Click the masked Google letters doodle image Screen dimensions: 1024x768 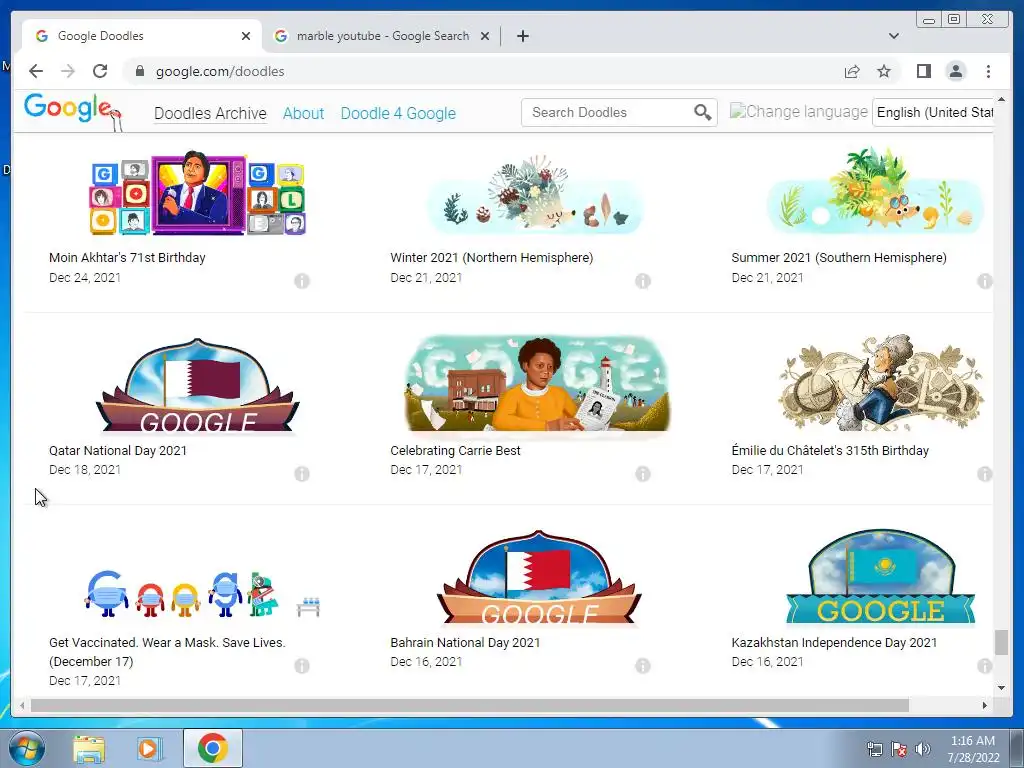coord(202,594)
